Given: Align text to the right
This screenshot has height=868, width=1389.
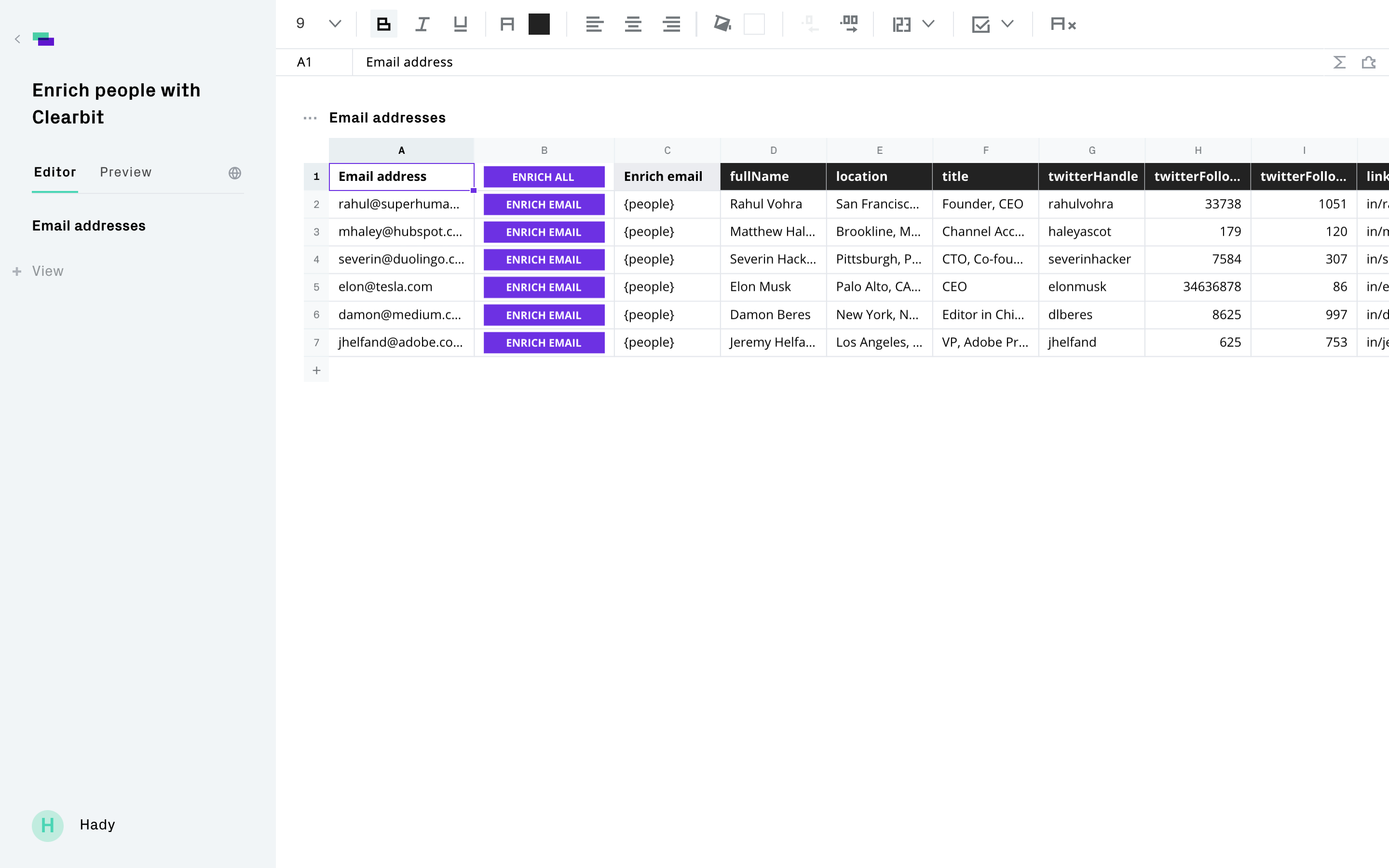Looking at the screenshot, I should (x=671, y=24).
